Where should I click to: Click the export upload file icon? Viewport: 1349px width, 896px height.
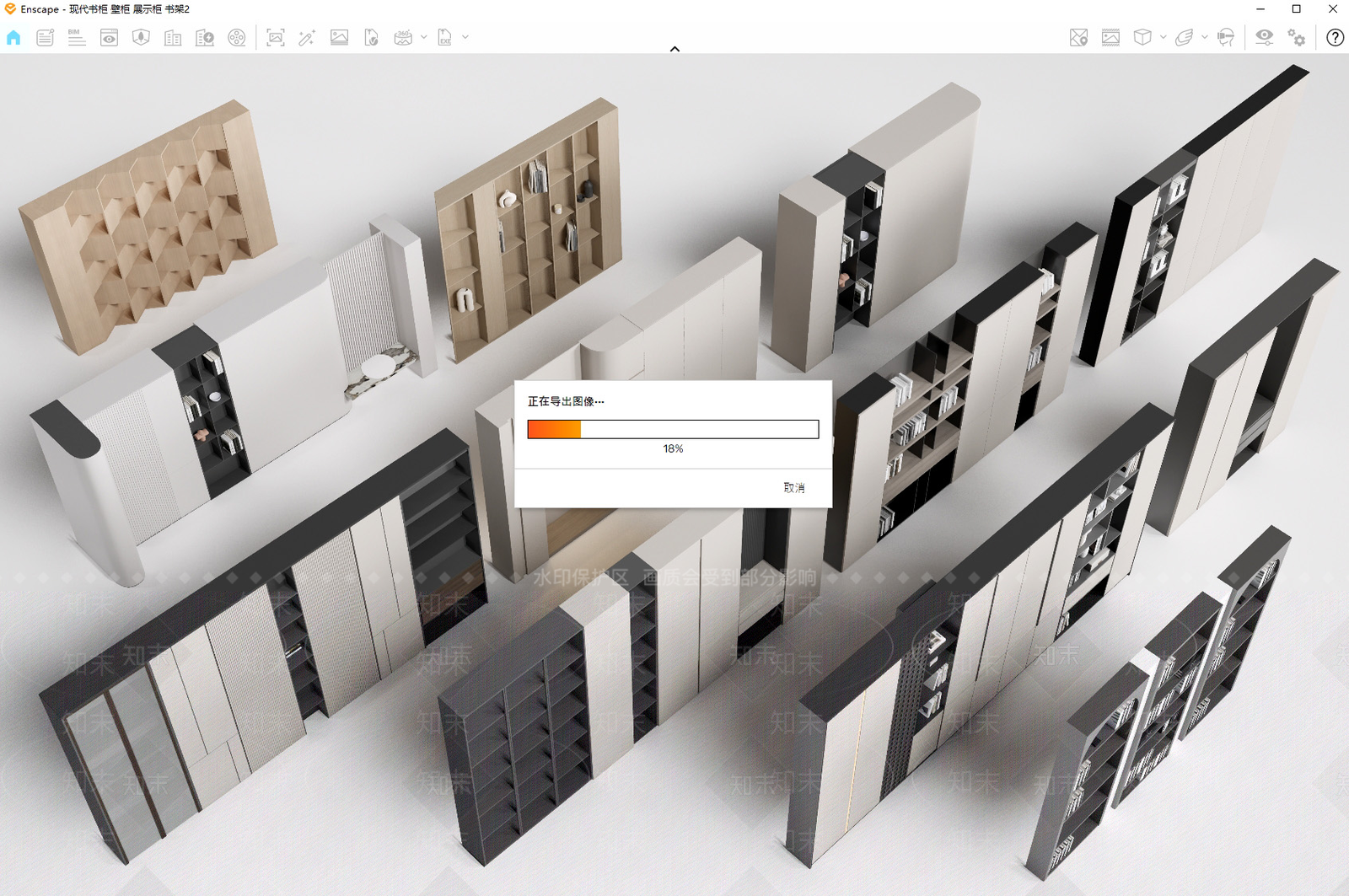click(x=371, y=38)
